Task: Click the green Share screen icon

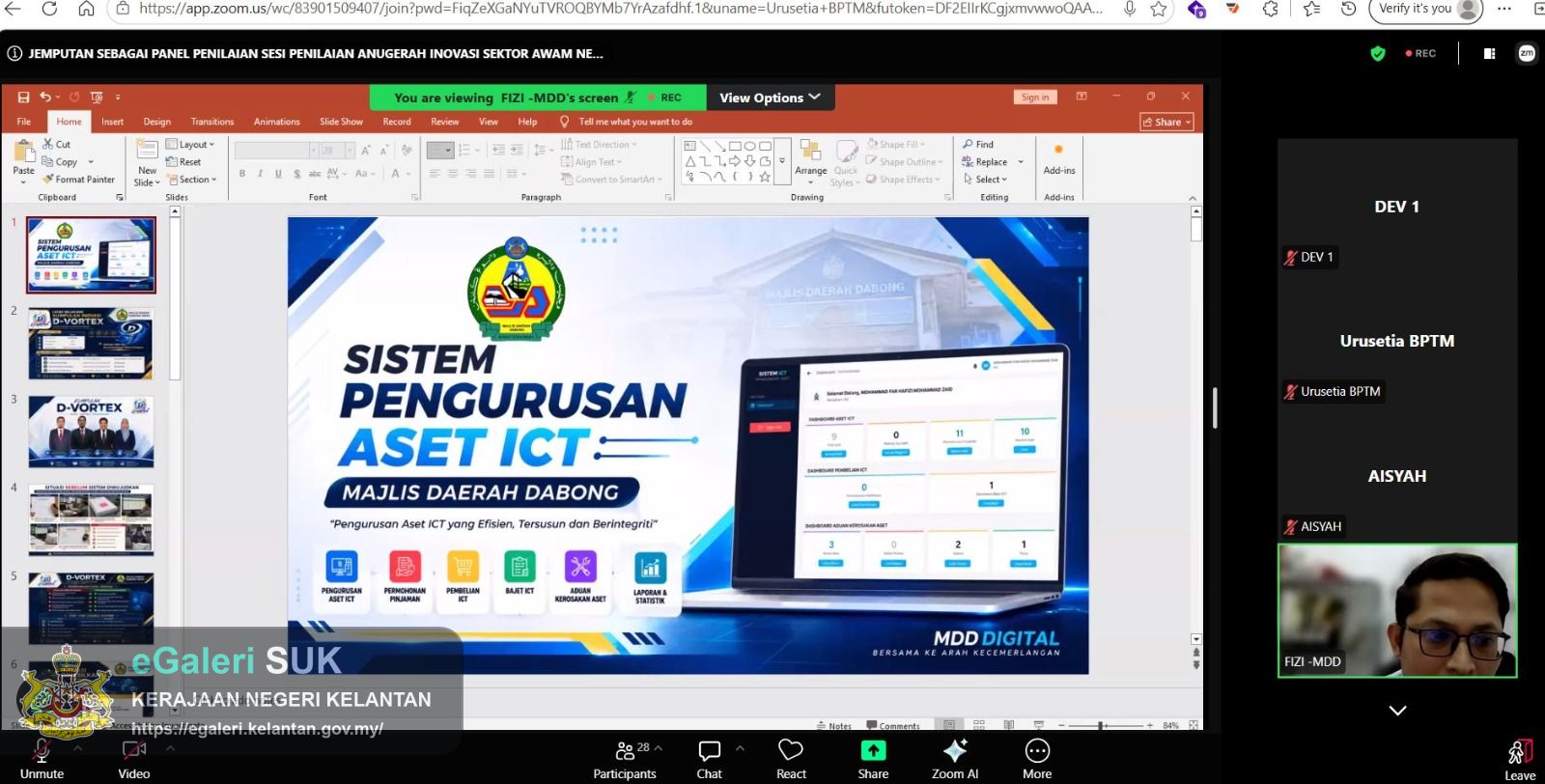Action: [x=873, y=751]
